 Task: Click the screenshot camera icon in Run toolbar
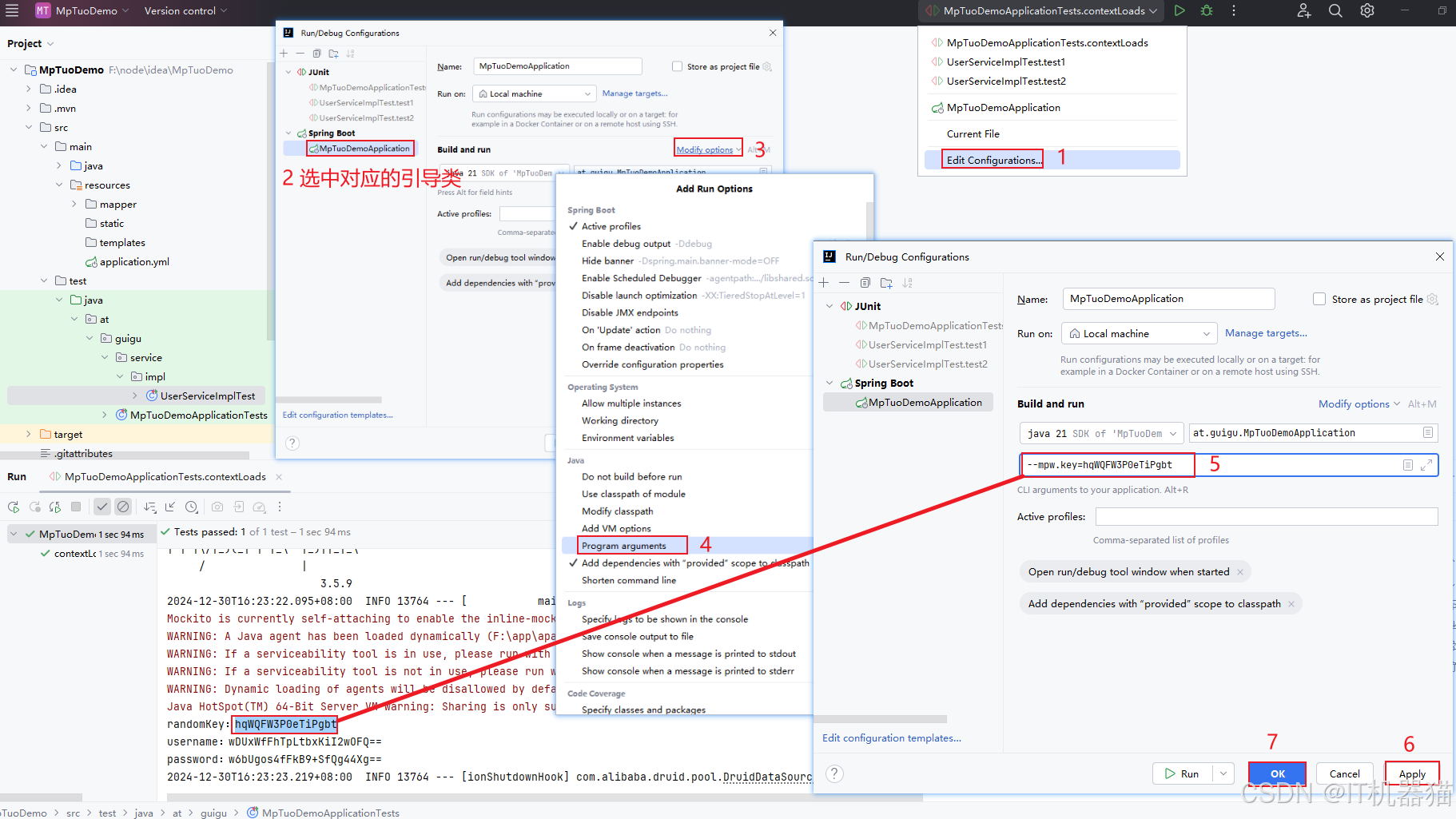(x=217, y=507)
